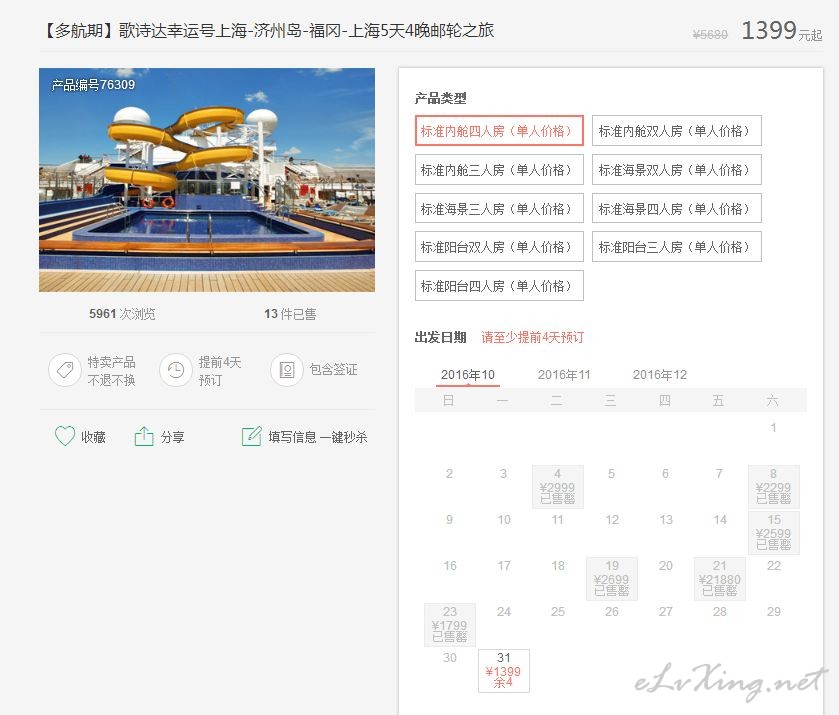Open the cruise ship pool photo

207,180
